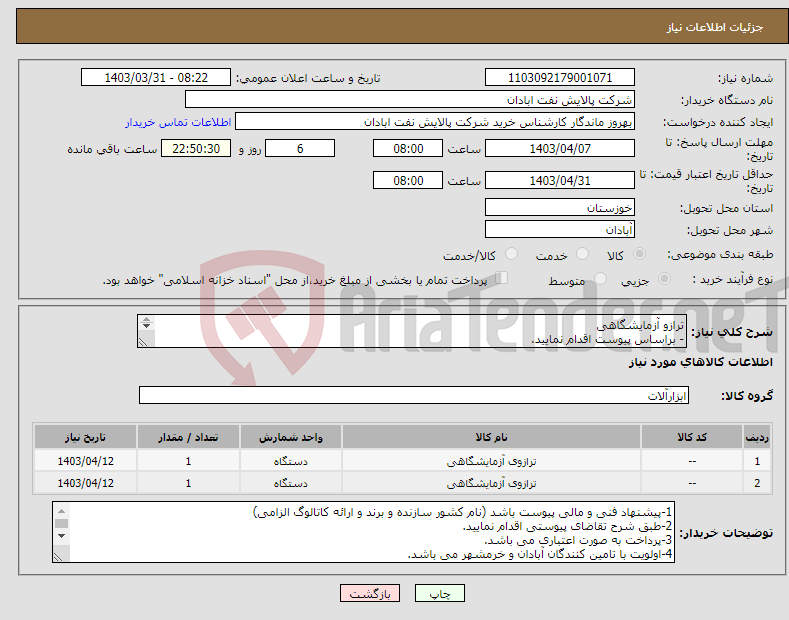Click scrollbar thumb in توضیحات خریدار box
This screenshot has width=789, height=620.
coord(61,523)
